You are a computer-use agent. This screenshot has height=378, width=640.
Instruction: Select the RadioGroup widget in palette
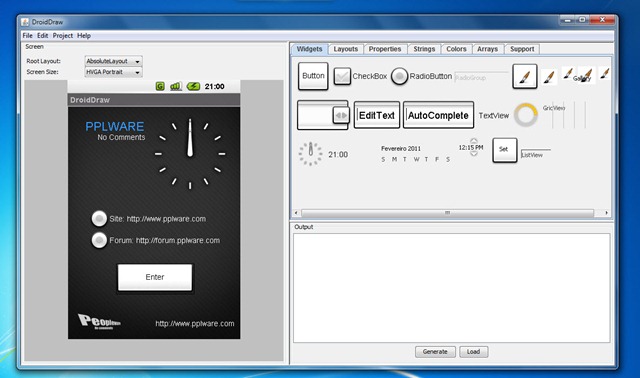pyautogui.click(x=481, y=76)
